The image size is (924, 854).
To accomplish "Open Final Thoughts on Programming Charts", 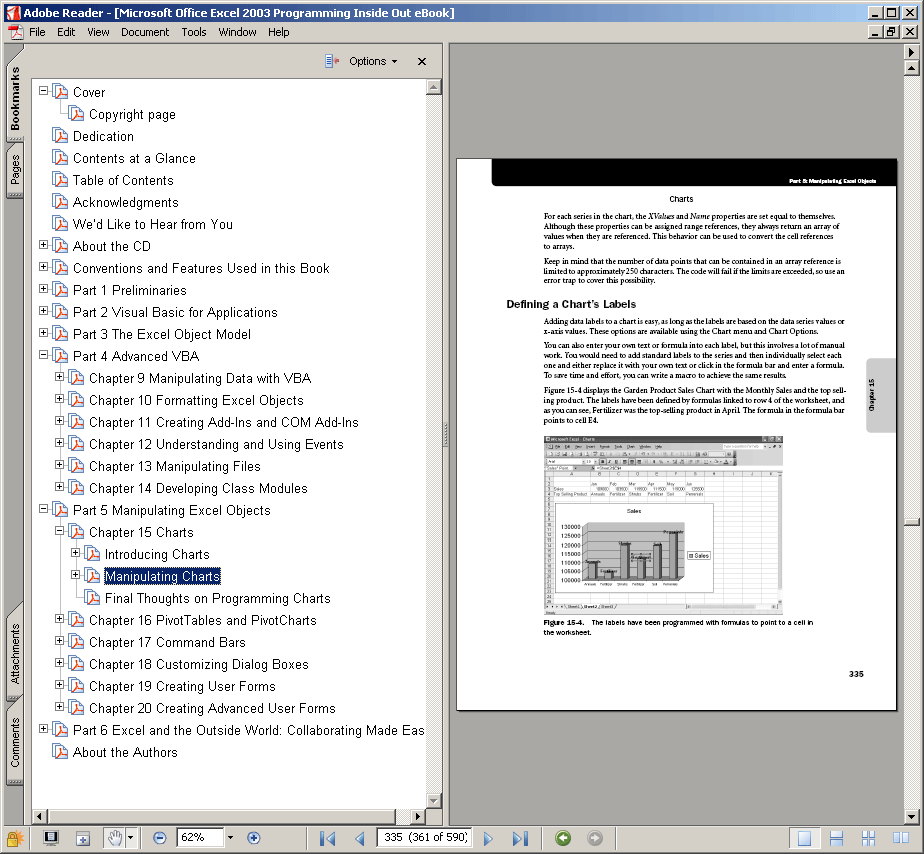I will point(217,598).
